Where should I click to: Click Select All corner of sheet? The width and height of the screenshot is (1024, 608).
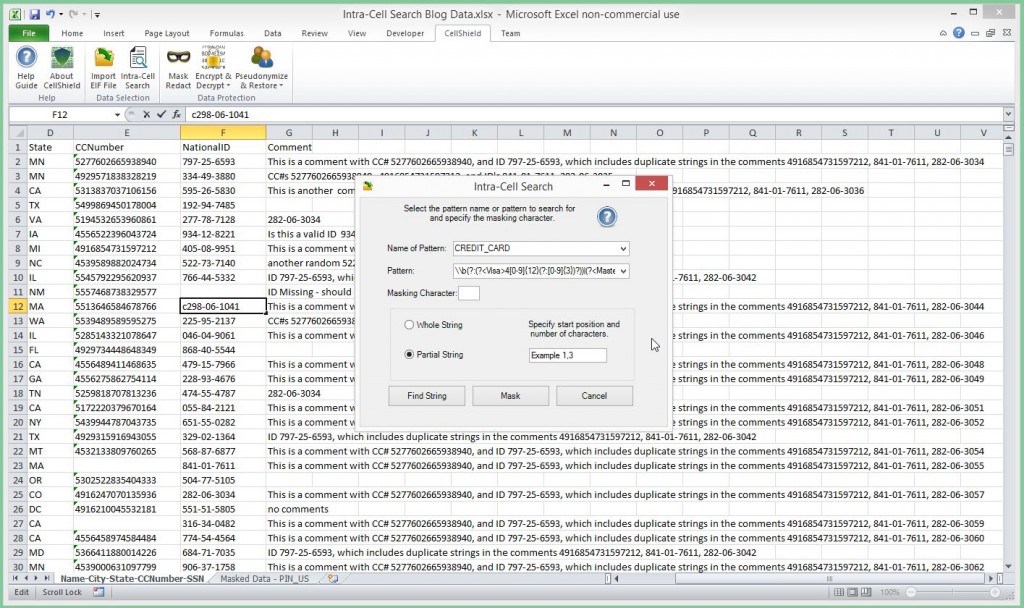[x=18, y=133]
